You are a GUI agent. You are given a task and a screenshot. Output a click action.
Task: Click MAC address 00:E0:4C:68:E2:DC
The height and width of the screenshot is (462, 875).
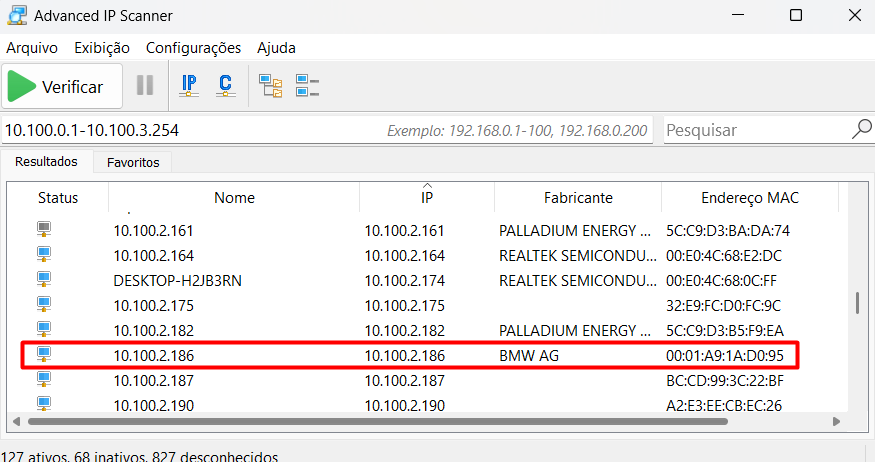coord(724,256)
